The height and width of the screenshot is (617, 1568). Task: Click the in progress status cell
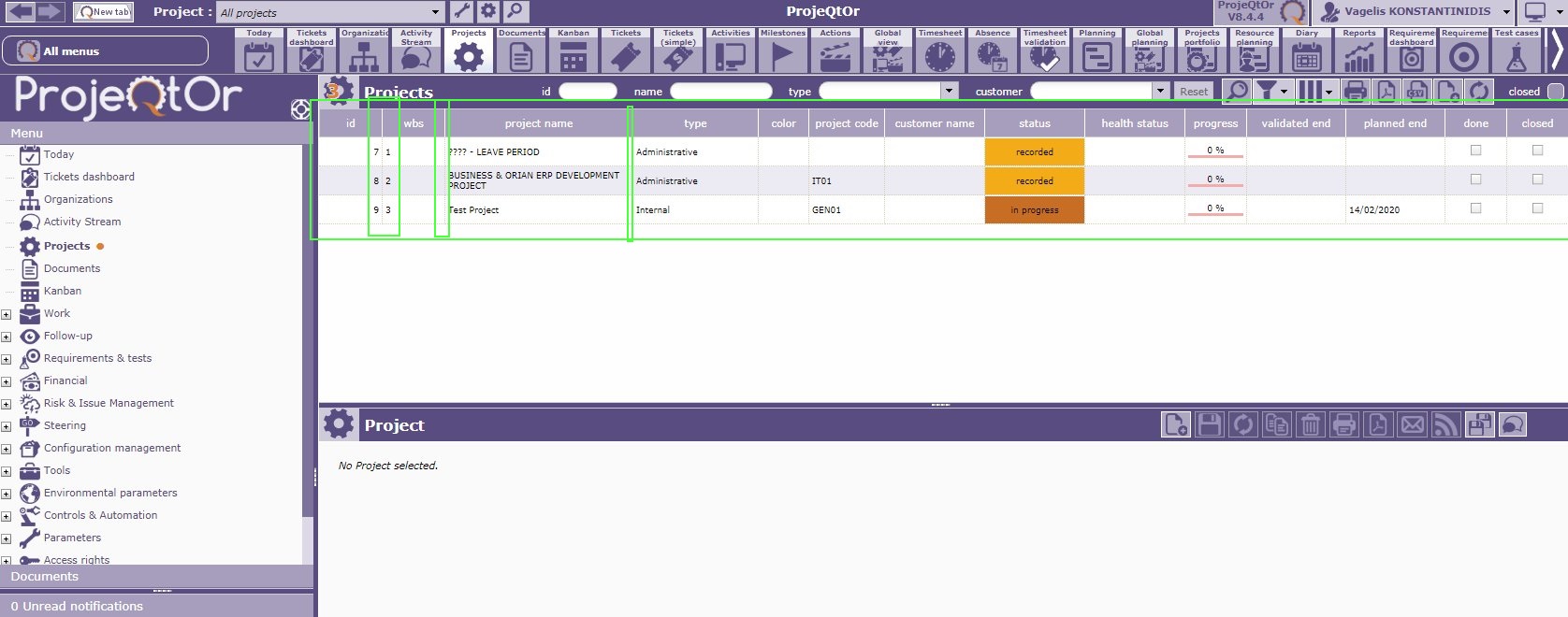pyautogui.click(x=1035, y=209)
